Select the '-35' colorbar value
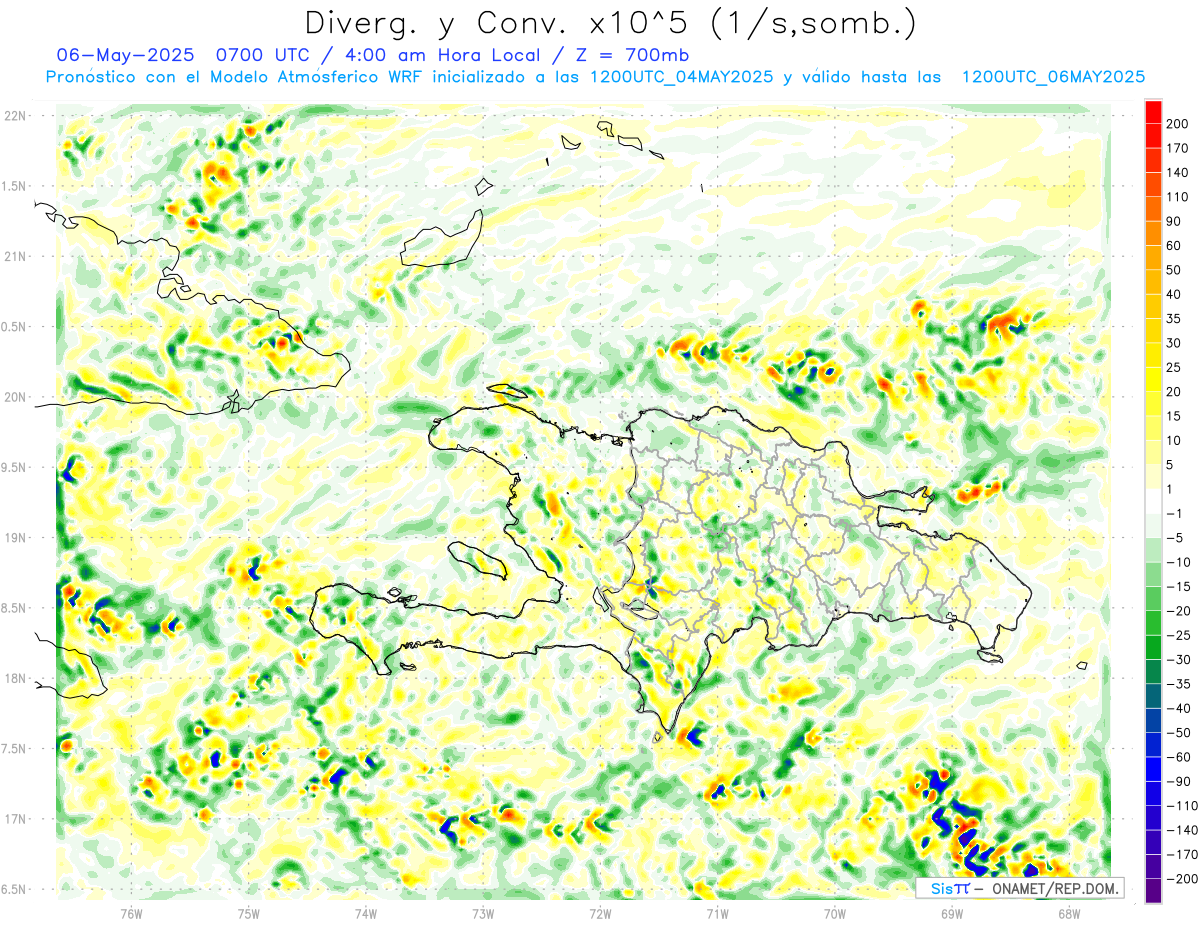The height and width of the screenshot is (927, 1200). 1178,684
